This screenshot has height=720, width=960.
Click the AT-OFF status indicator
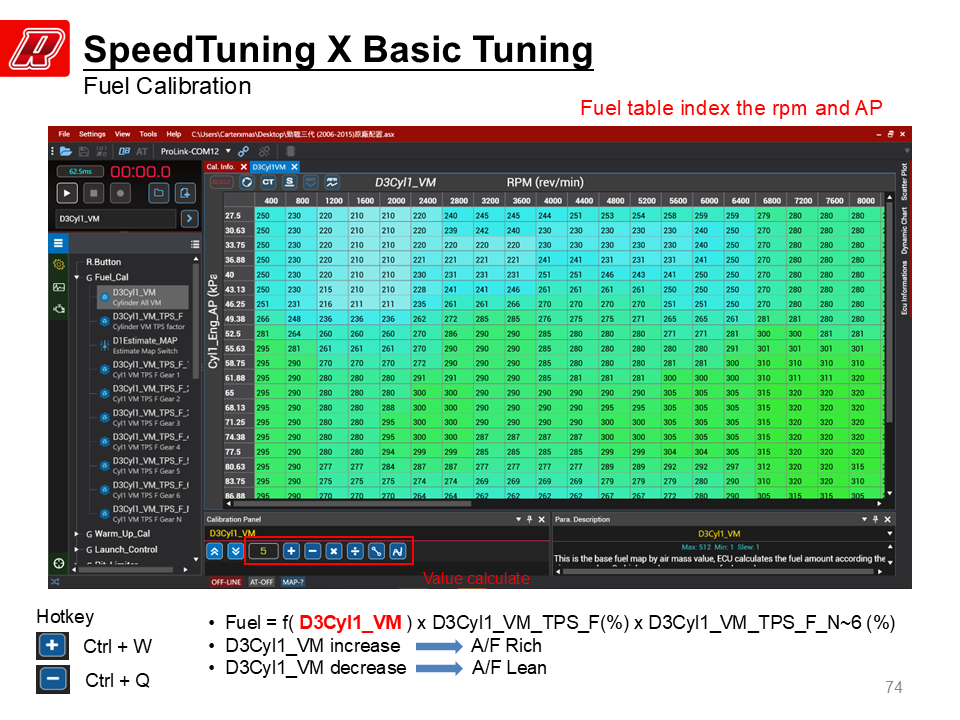(x=261, y=582)
